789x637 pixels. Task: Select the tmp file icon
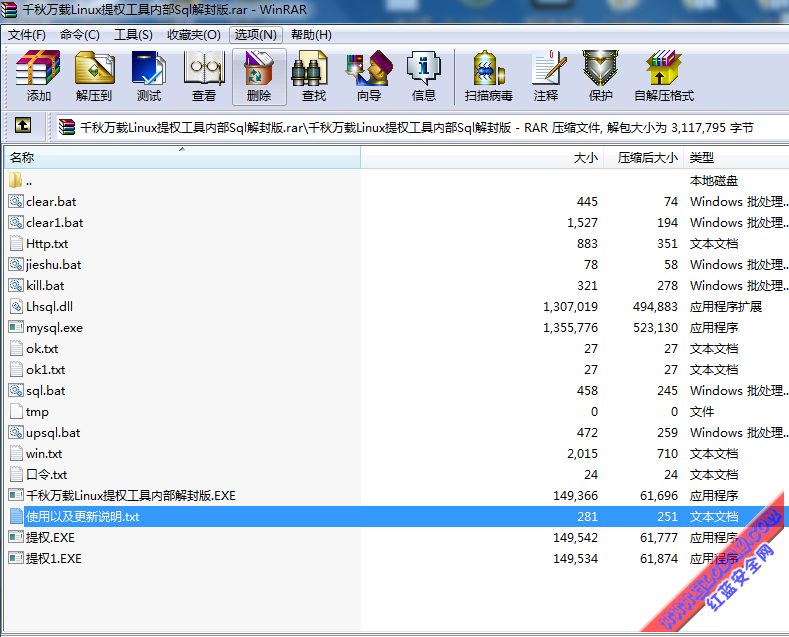(16, 411)
